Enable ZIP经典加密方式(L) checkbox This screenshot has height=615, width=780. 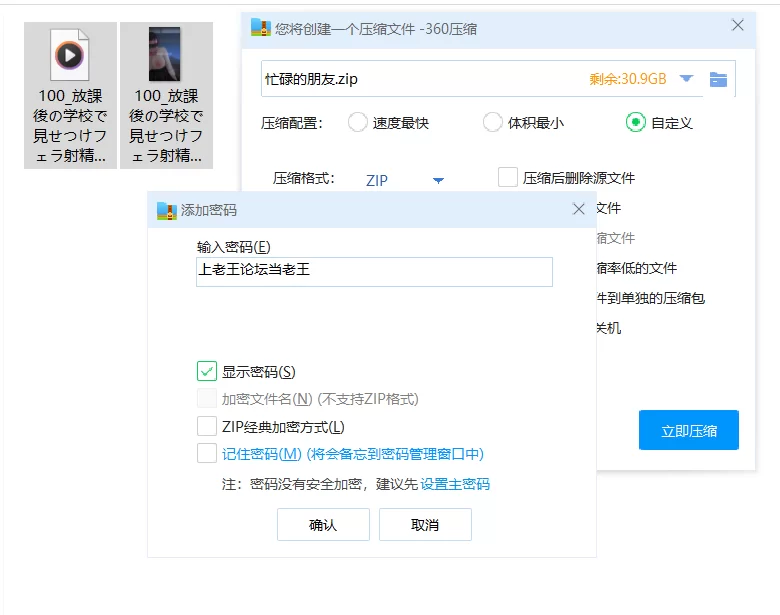click(206, 426)
